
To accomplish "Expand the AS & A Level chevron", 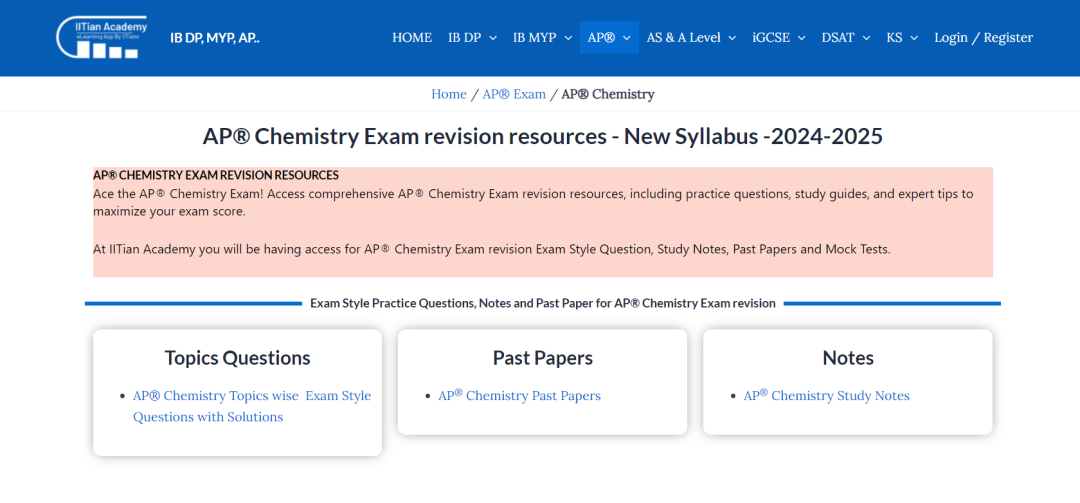I will [x=731, y=38].
